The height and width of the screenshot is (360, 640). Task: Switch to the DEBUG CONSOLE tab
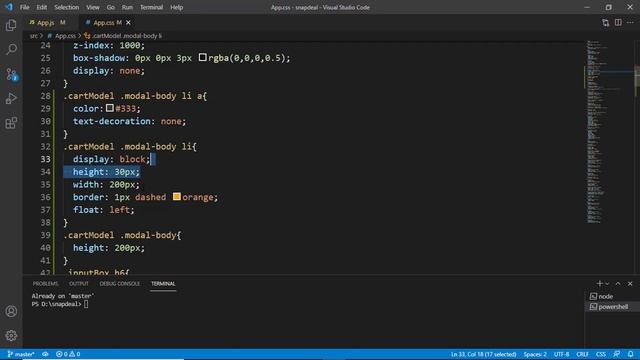pos(120,283)
